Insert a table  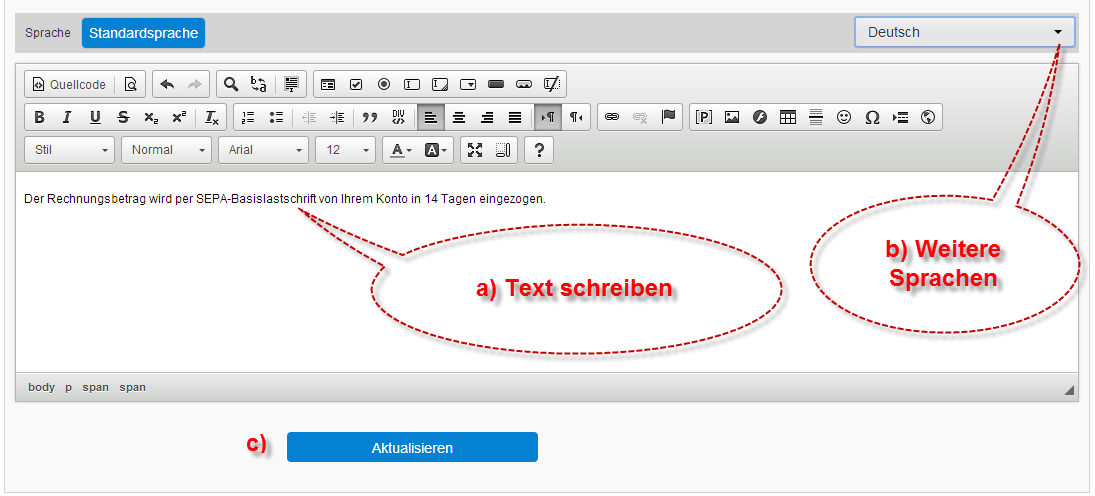[x=788, y=117]
